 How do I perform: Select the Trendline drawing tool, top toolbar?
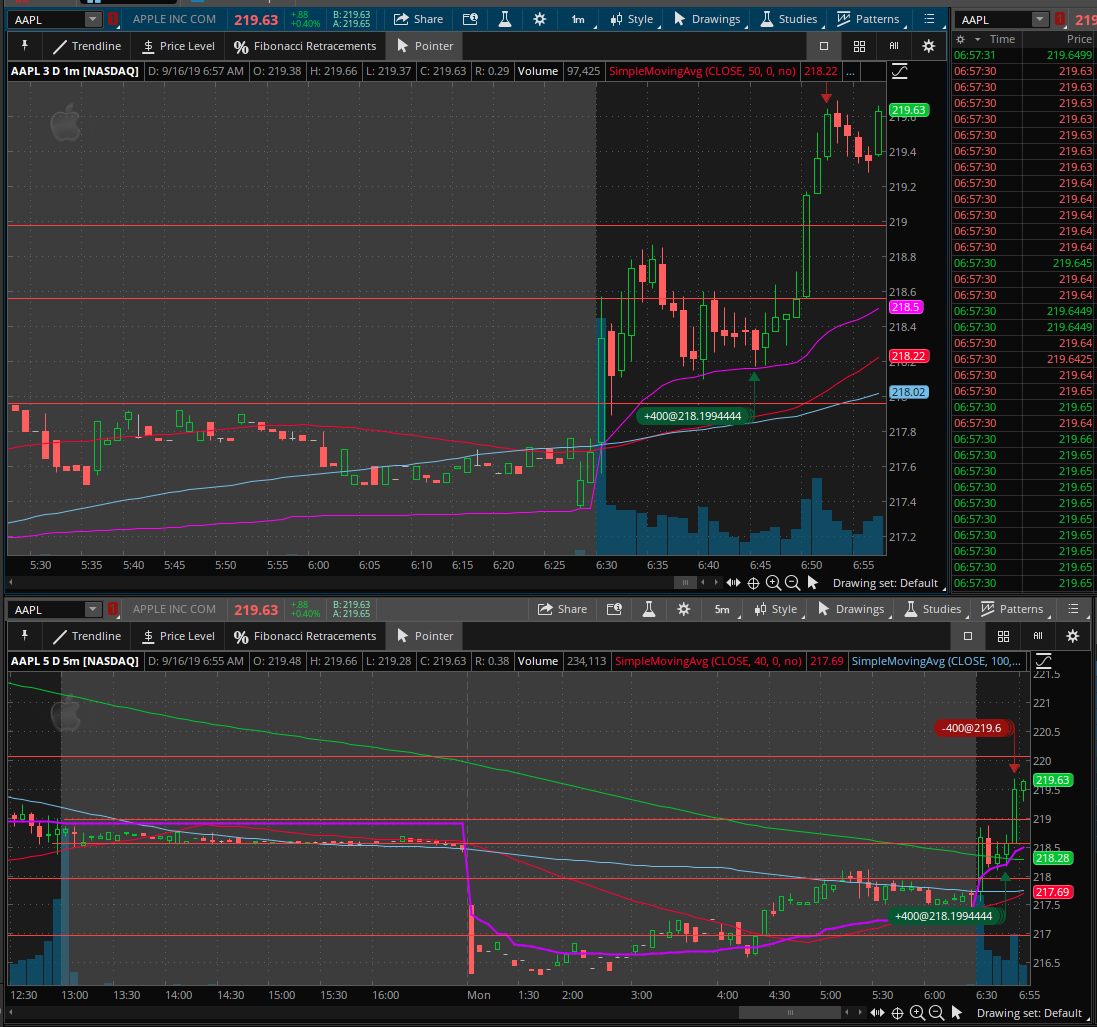coord(87,46)
